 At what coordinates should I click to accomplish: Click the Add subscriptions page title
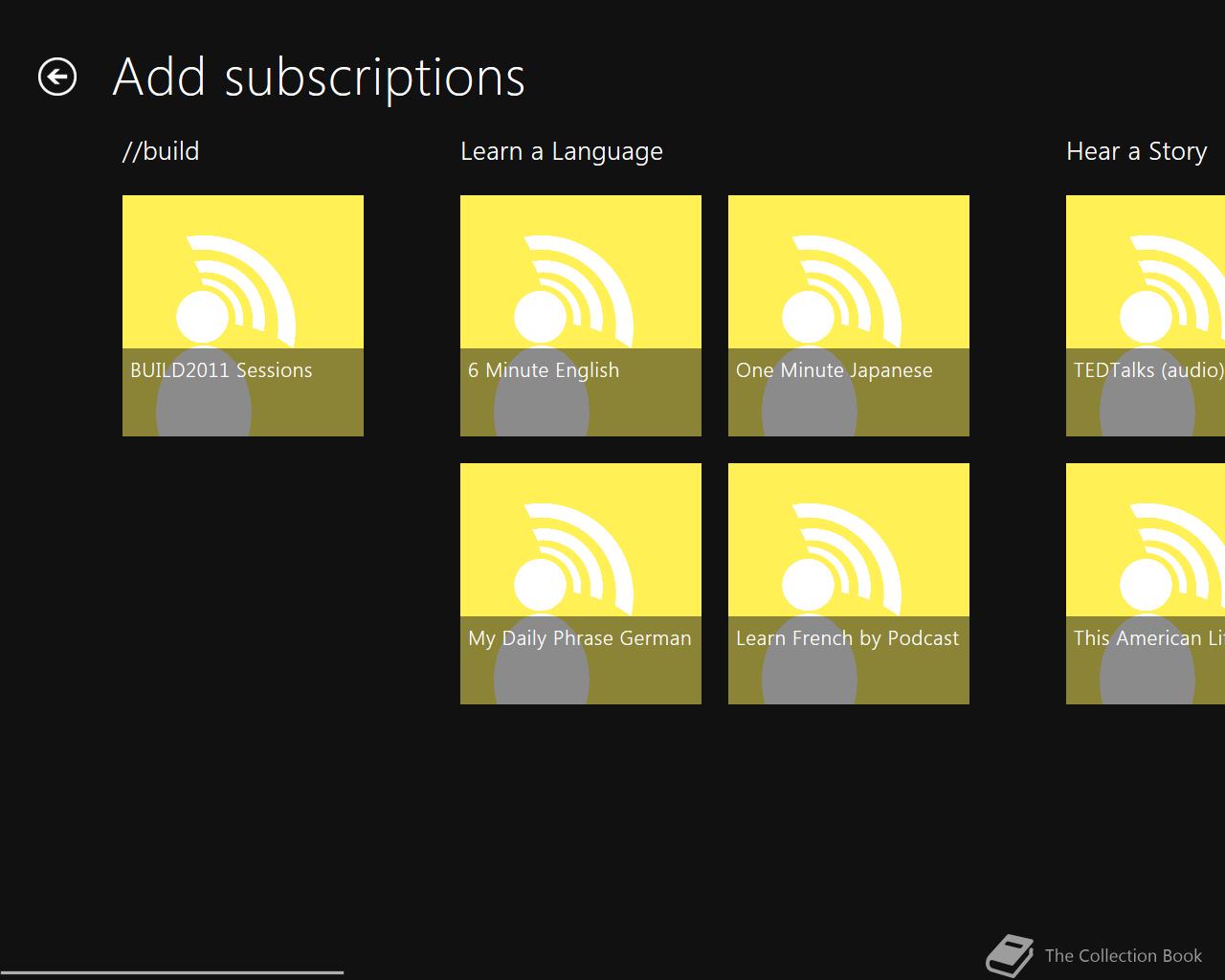click(x=319, y=78)
